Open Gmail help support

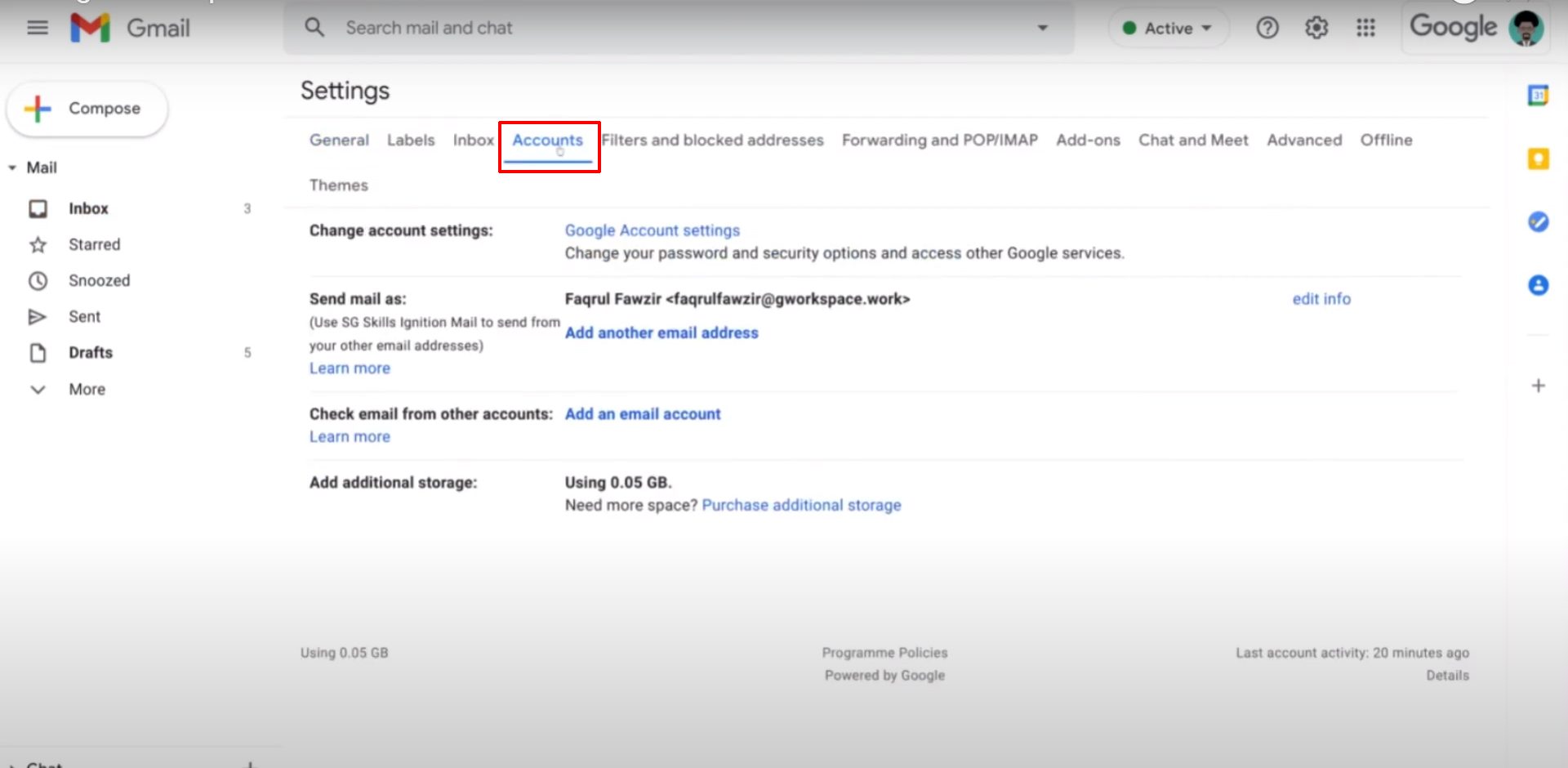1267,27
